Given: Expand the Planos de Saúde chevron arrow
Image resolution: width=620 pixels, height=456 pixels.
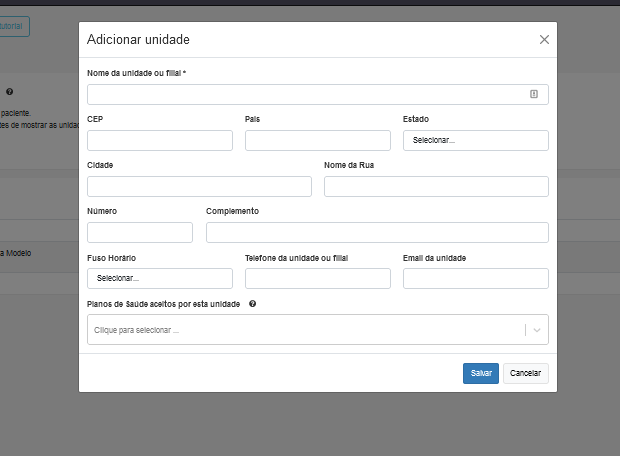Looking at the screenshot, I should click(x=537, y=330).
